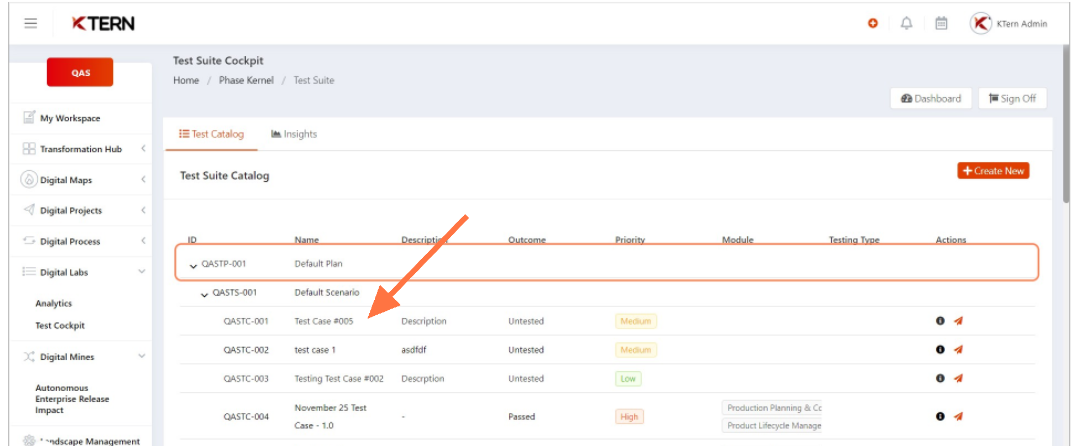The image size is (1078, 446).
Task: Click the KTern Admin avatar icon
Action: tap(980, 23)
